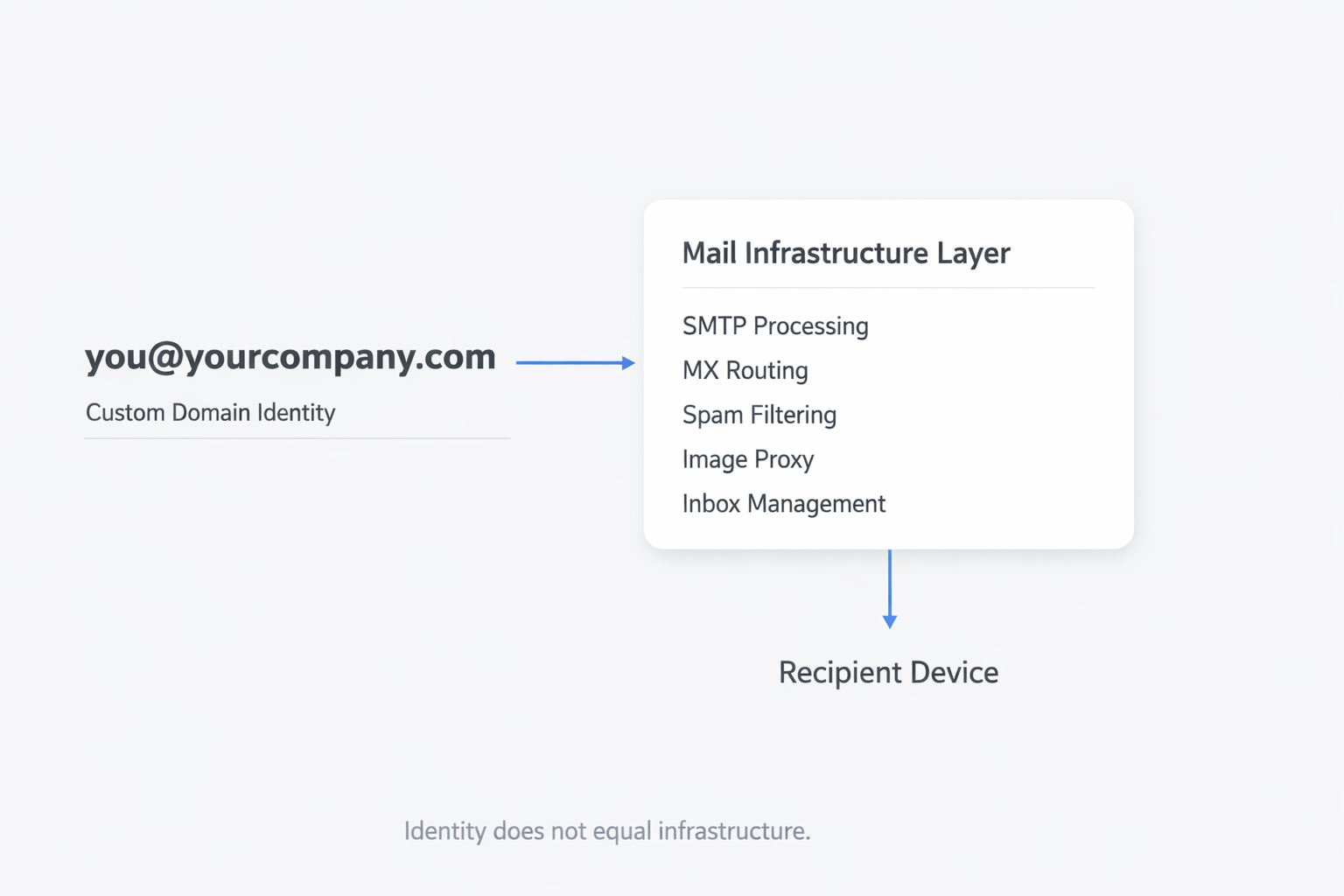The height and width of the screenshot is (896, 1344).
Task: Collapse the Custom Domain Identity section
Action: [210, 412]
